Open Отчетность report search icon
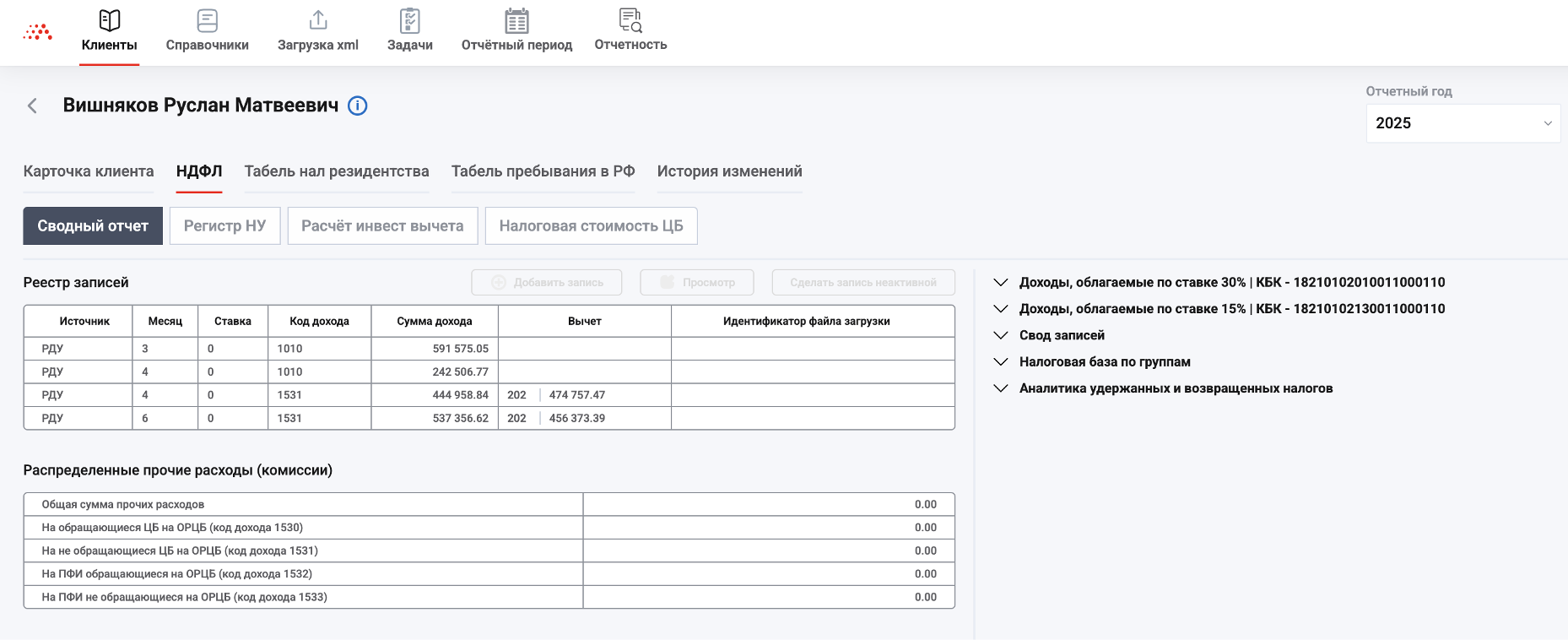The height and width of the screenshot is (640, 1568). [x=630, y=20]
